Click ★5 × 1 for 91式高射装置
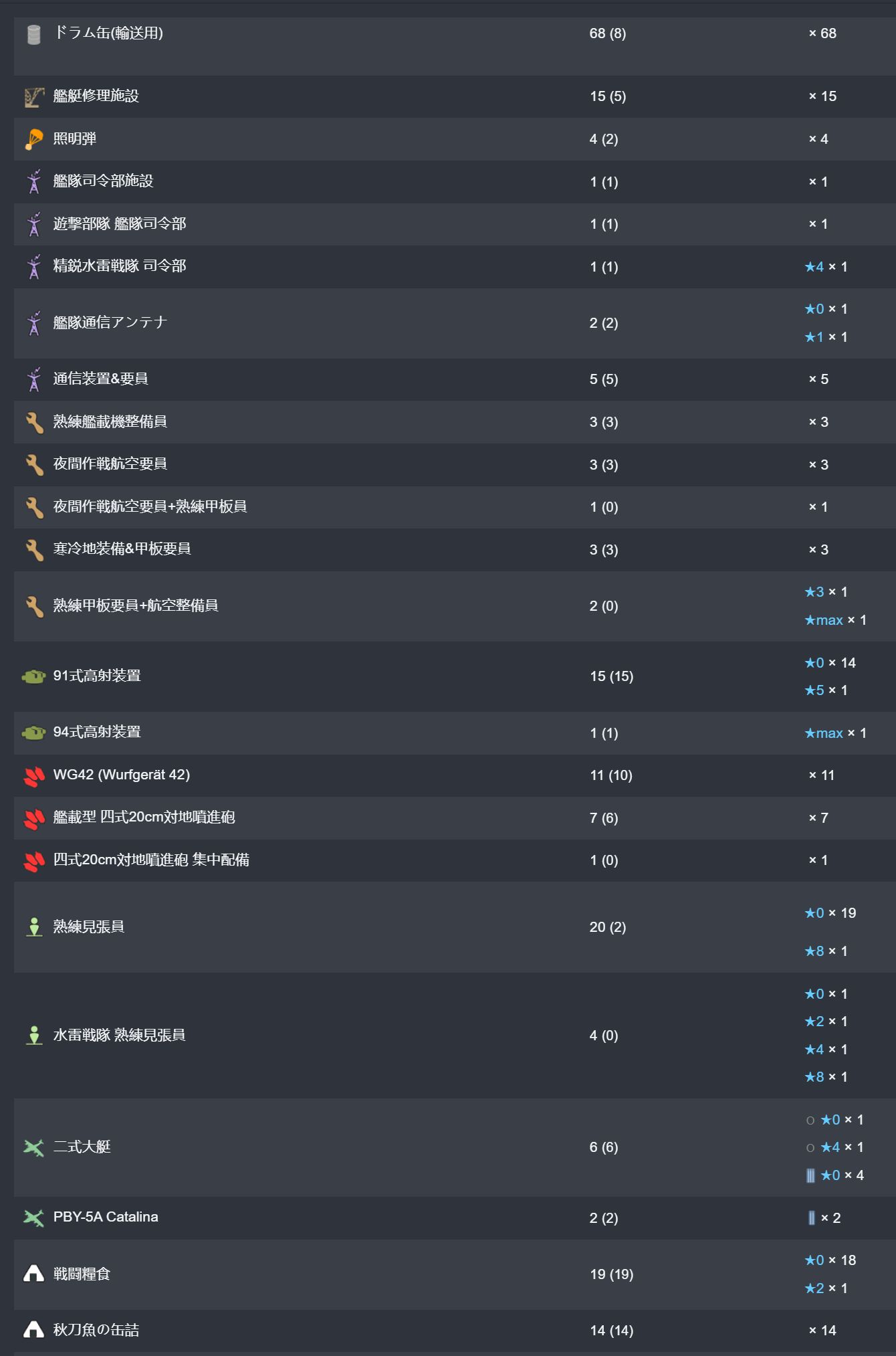The image size is (896, 1356). tap(826, 690)
